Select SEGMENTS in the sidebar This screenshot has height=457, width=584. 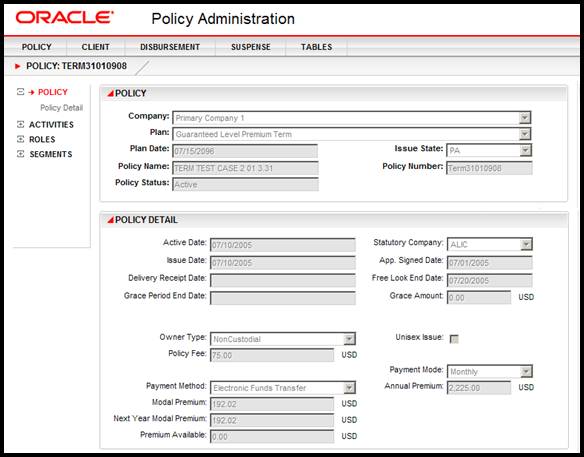click(x=51, y=154)
